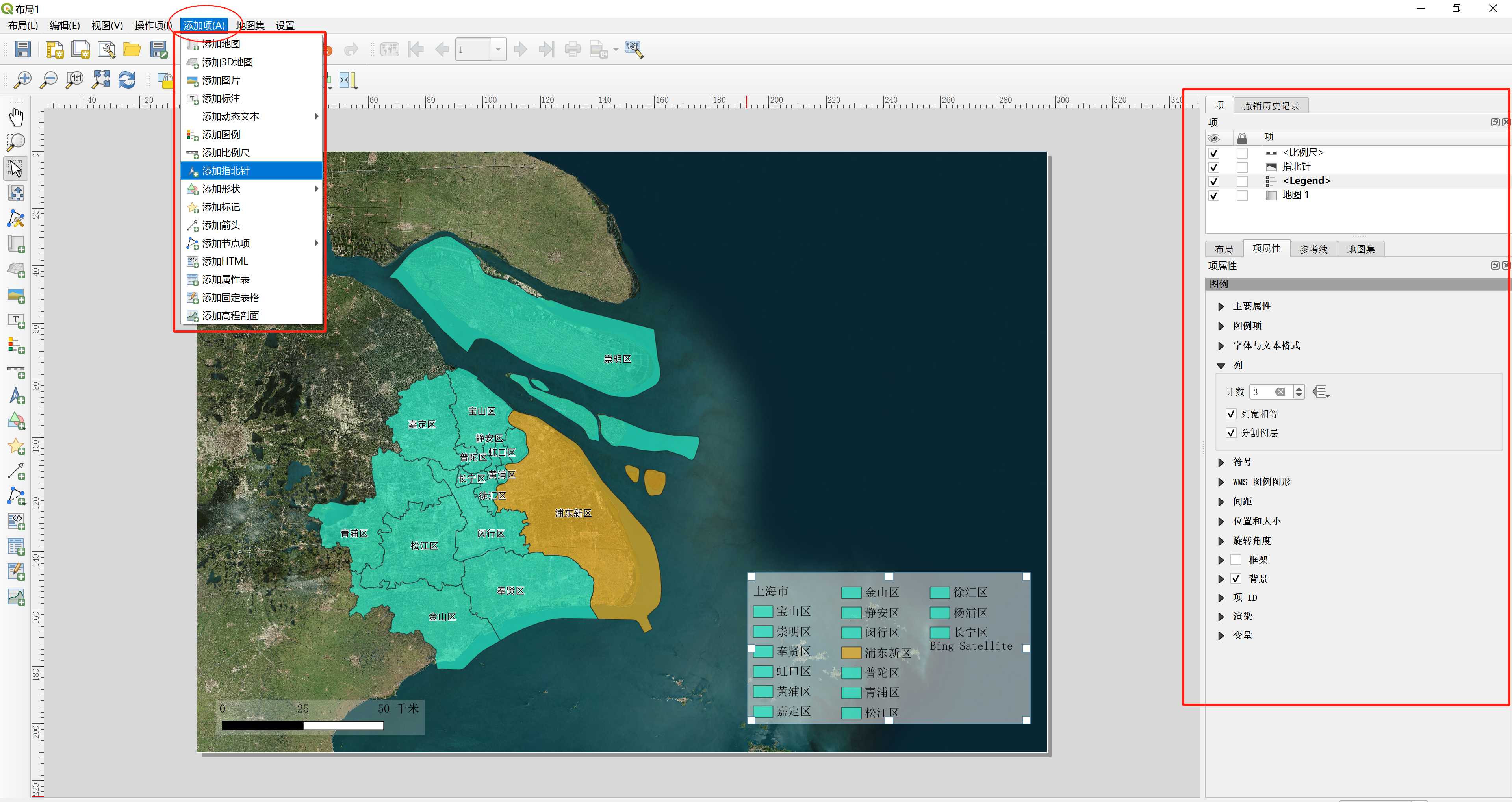The width and height of the screenshot is (1512, 802).
Task: Toggle visibility of the 地图 1 item
Action: (x=1214, y=195)
